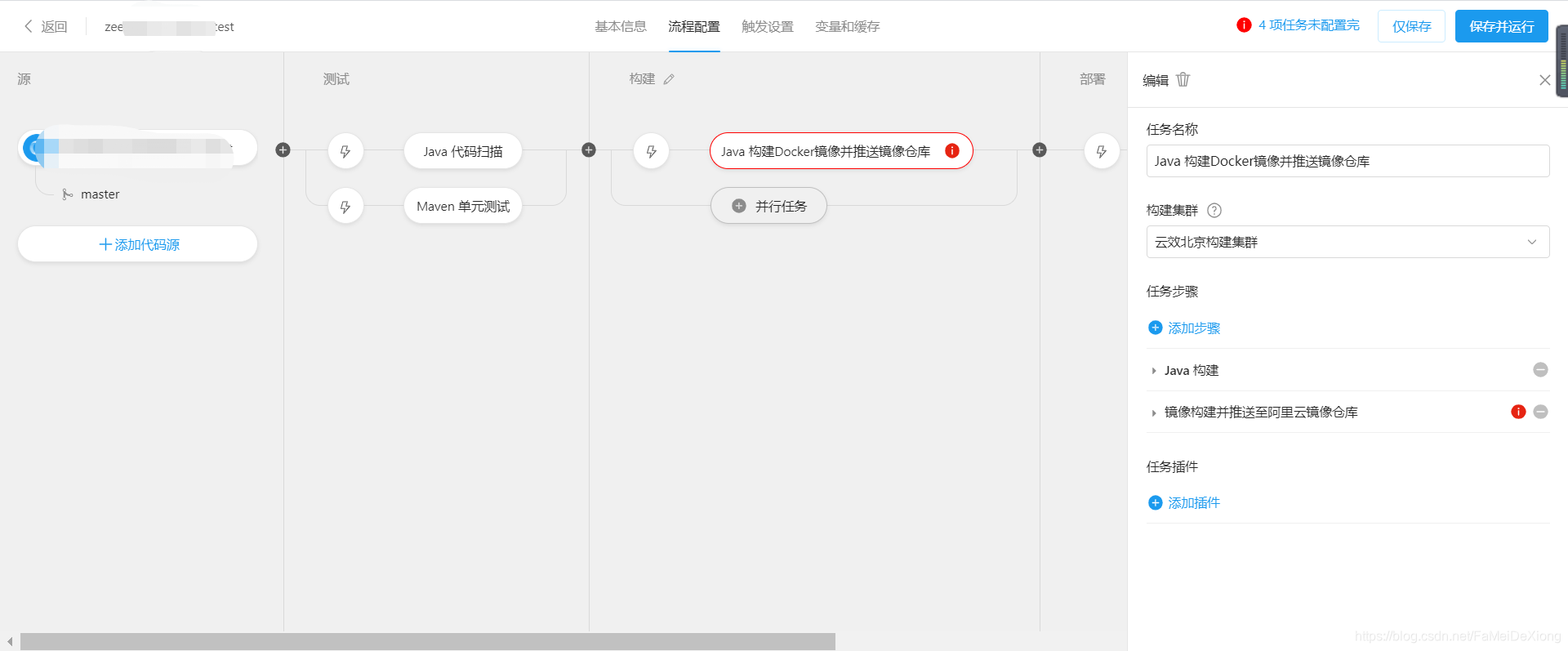Open the 触发设置 tab
Viewport: 1568px width, 651px height.
pos(768,26)
